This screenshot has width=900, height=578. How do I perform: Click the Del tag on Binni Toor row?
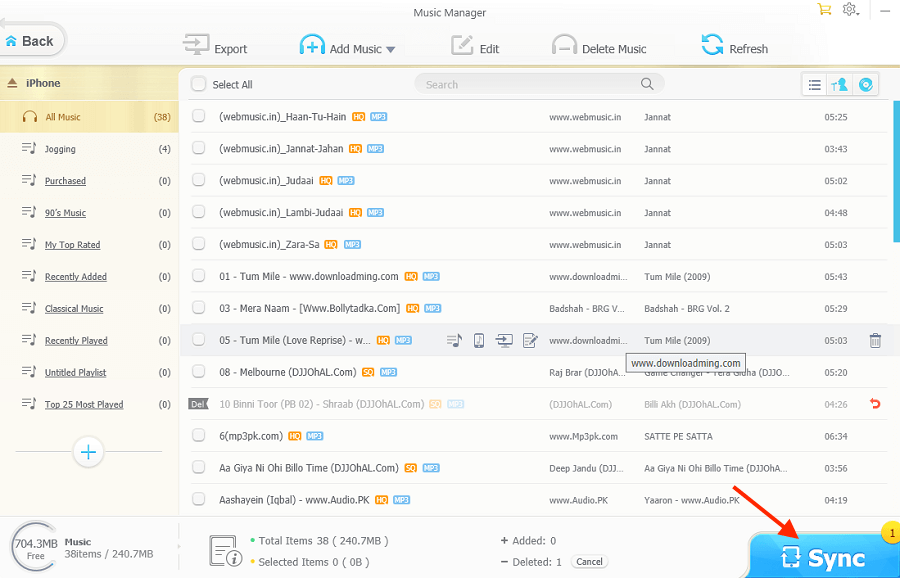[198, 404]
